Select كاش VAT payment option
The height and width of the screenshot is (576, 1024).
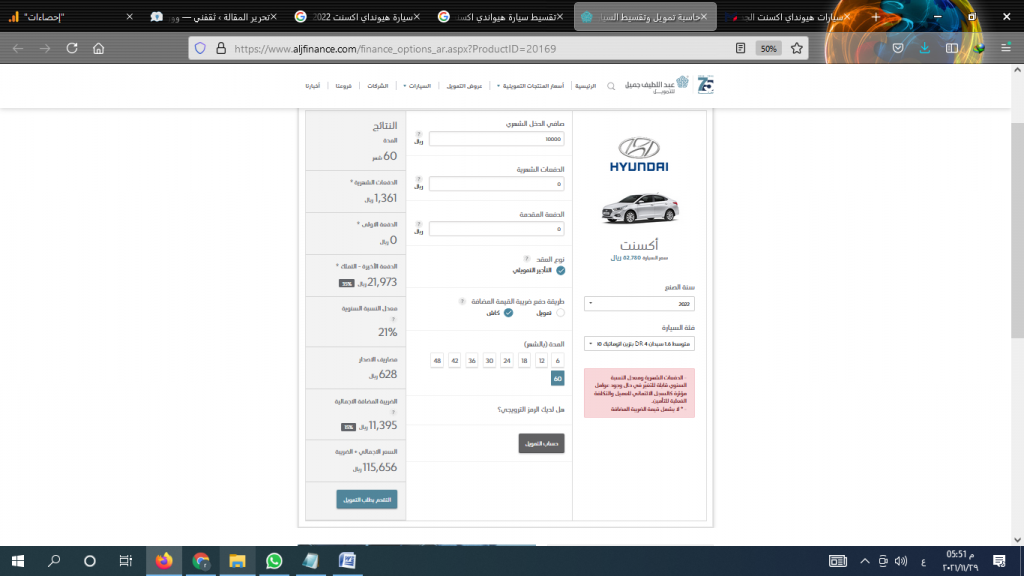(508, 313)
